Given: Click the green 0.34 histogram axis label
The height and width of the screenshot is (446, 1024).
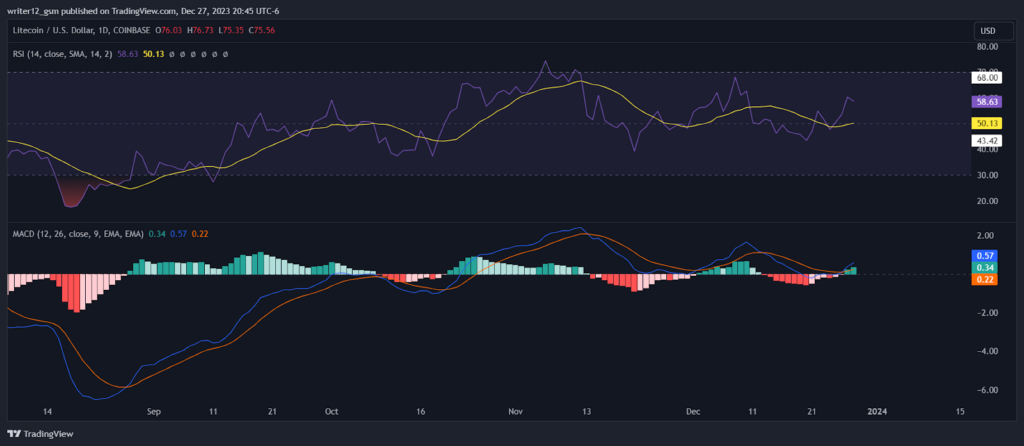Looking at the screenshot, I should 986,267.
